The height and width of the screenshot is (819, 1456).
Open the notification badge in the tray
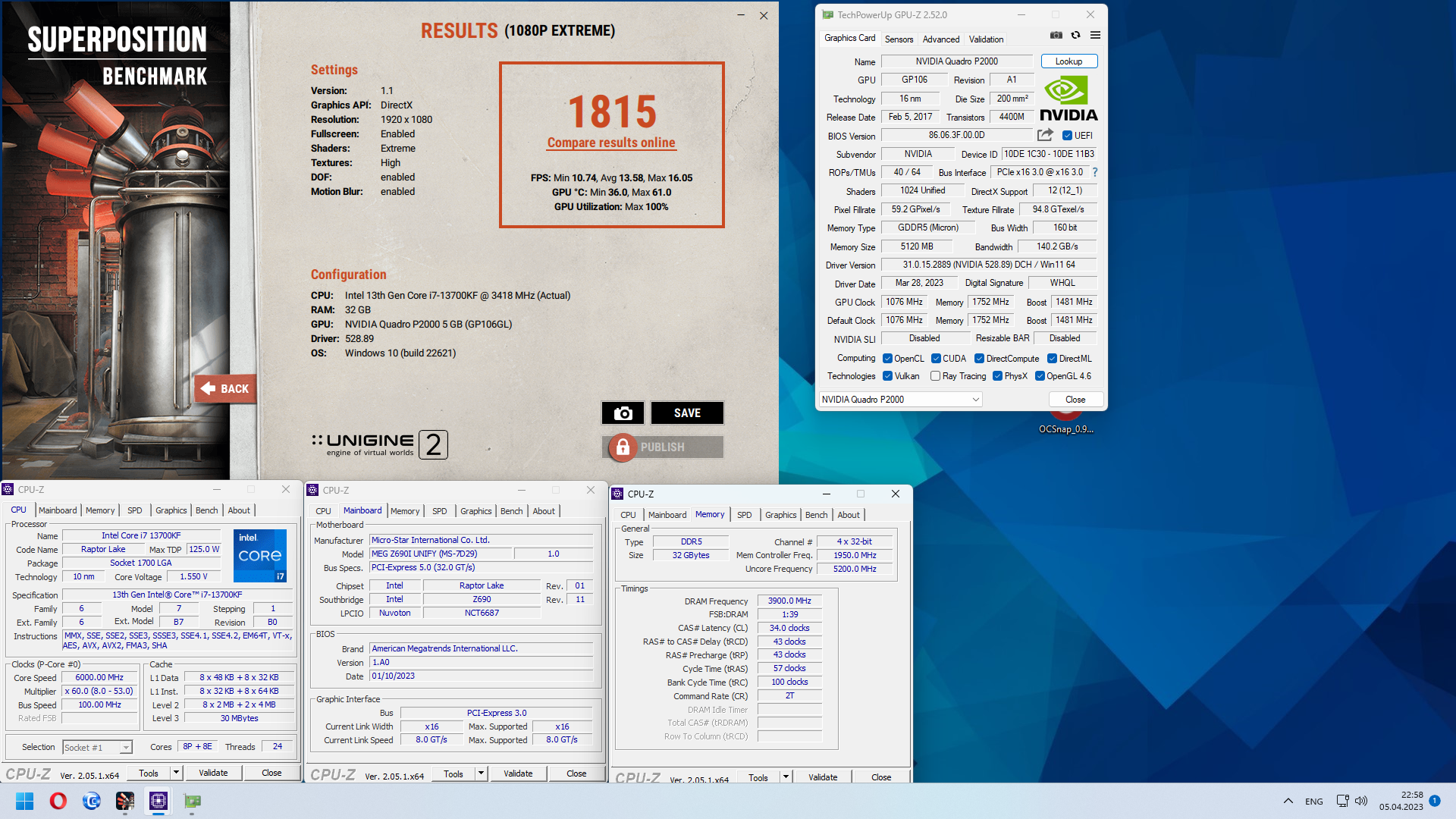(1435, 801)
